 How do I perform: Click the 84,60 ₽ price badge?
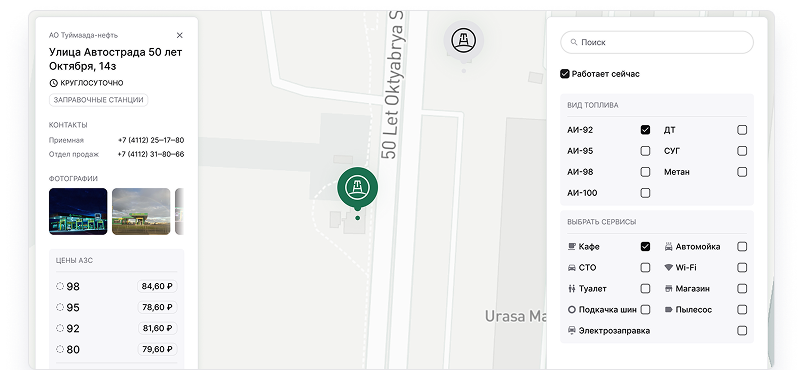click(157, 286)
